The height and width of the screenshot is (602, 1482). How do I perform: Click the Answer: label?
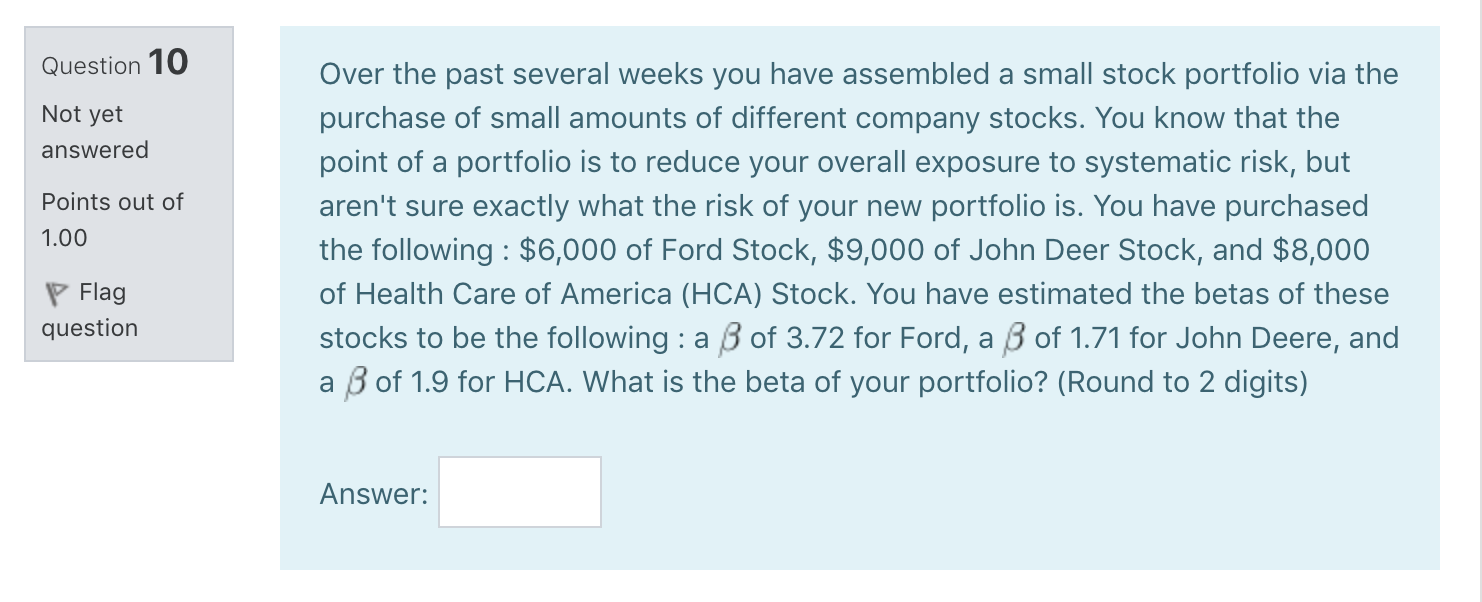point(373,494)
